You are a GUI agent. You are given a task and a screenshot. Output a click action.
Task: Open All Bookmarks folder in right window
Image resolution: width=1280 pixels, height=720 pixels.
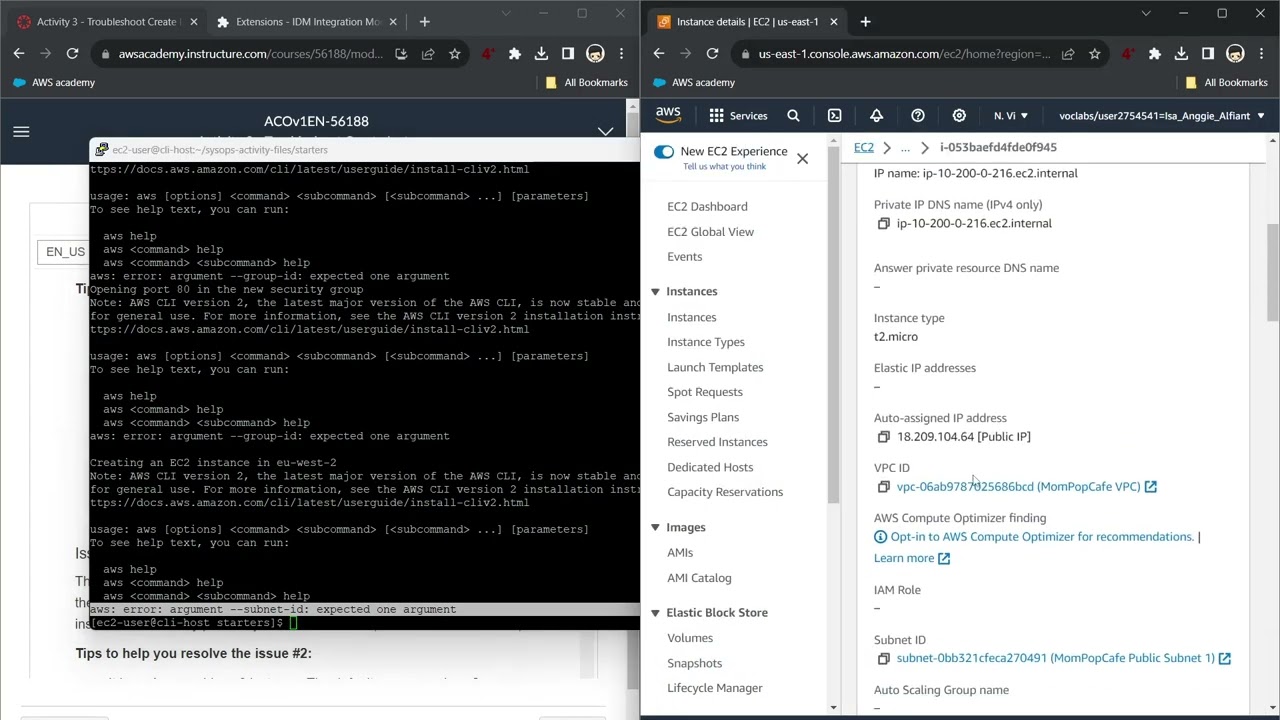[x=1226, y=82]
